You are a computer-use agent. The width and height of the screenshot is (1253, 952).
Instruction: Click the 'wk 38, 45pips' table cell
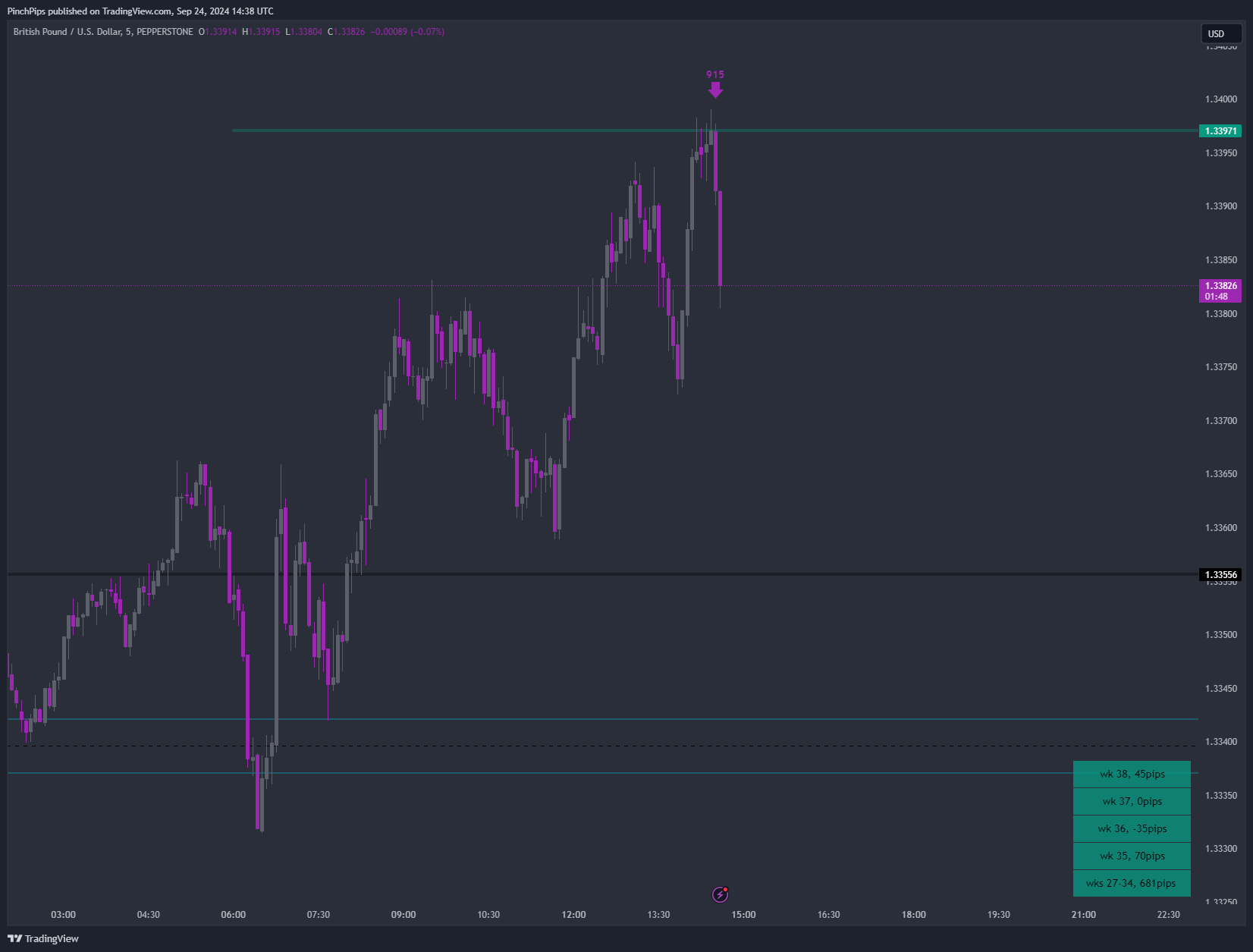(1132, 774)
